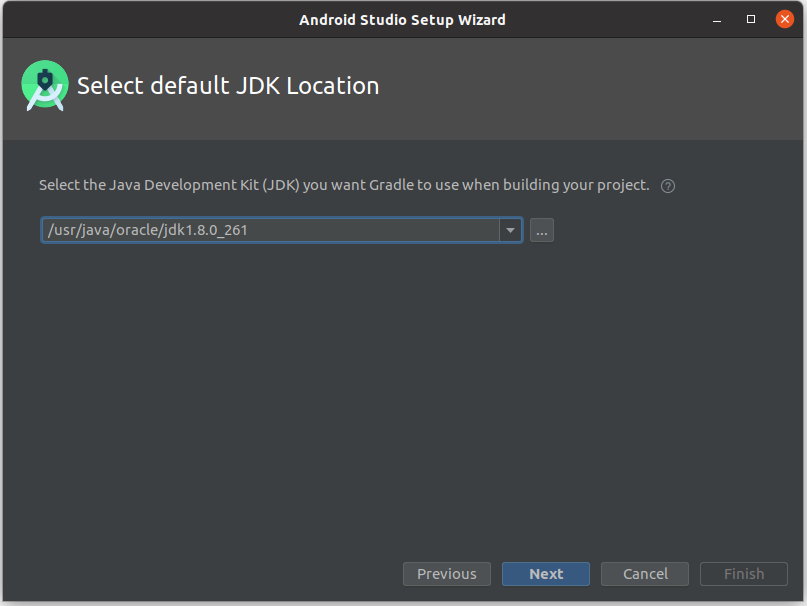Close the Setup Wizard window

785,20
